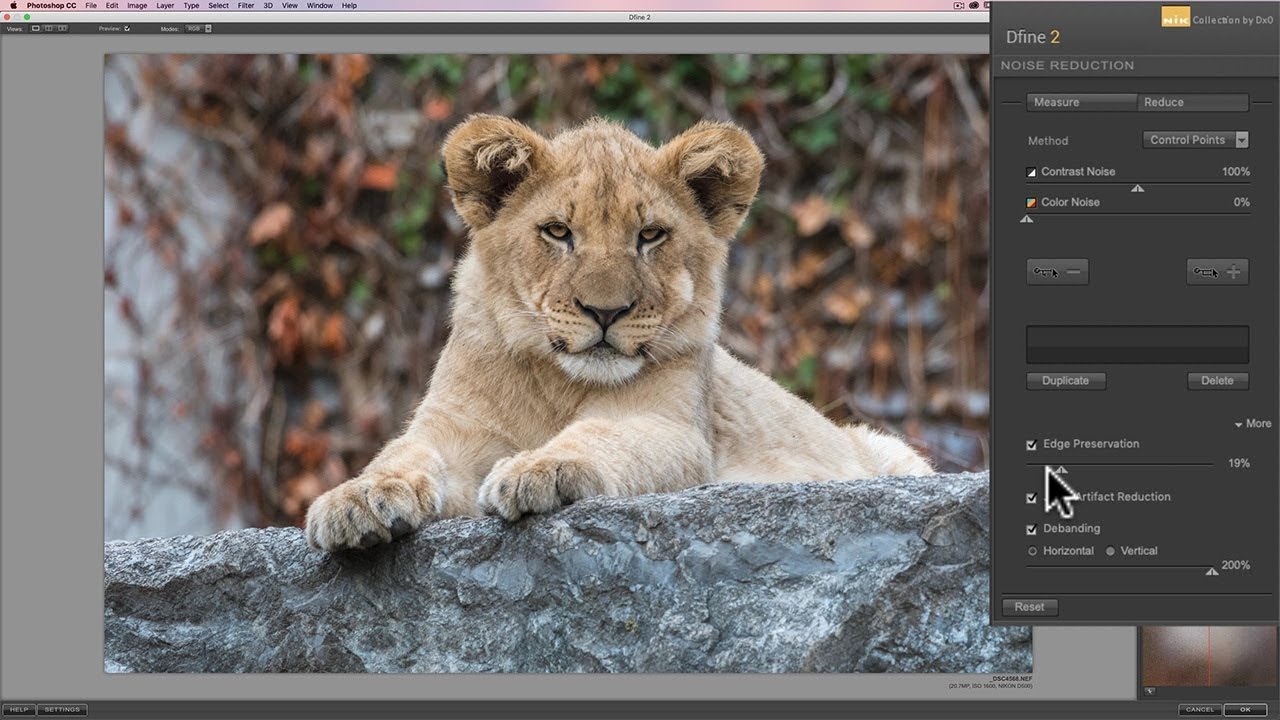Click the Edge Preservation slider track
Viewport: 1280px width, 720px height.
point(1120,464)
